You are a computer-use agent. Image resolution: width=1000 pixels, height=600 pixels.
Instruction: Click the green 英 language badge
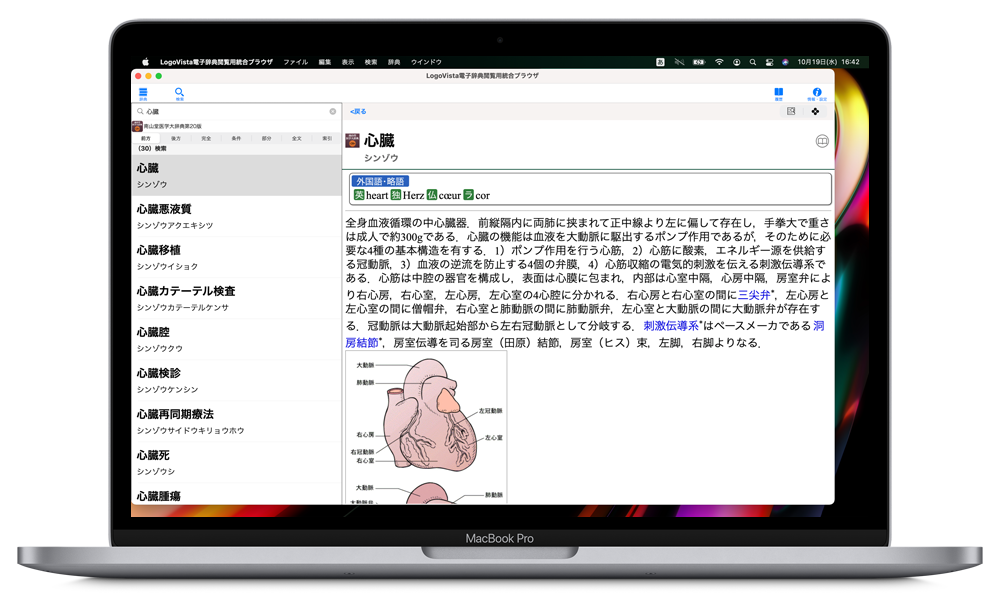click(359, 195)
